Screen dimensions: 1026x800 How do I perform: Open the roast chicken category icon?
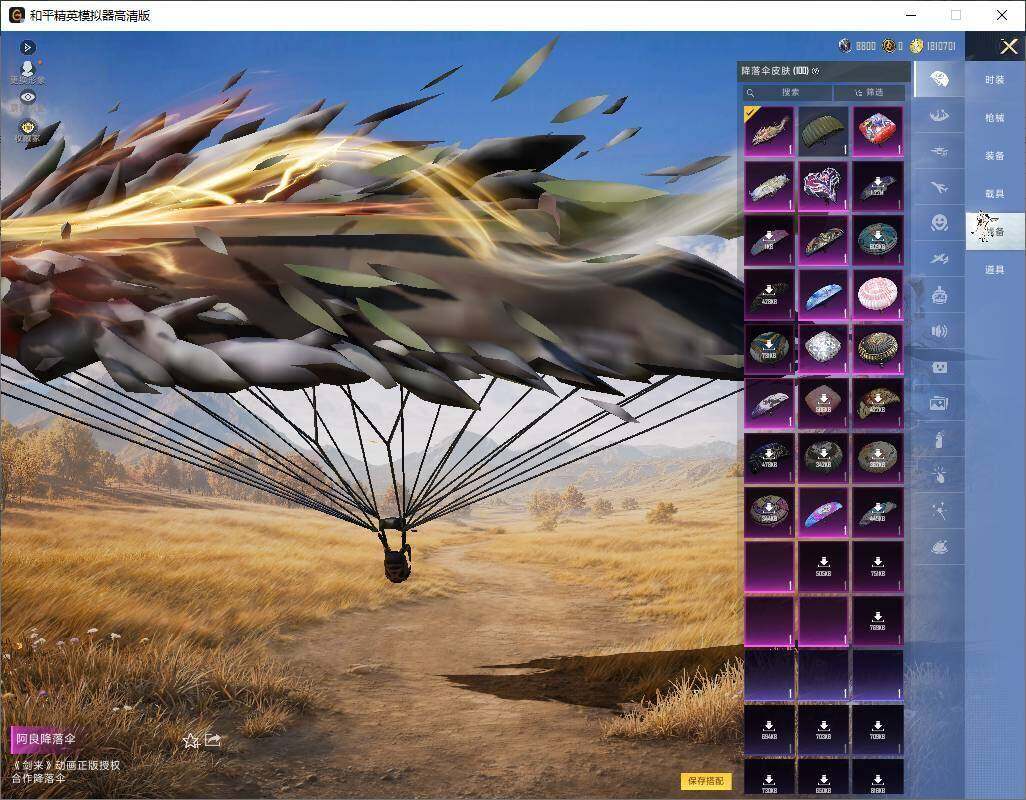point(939,546)
